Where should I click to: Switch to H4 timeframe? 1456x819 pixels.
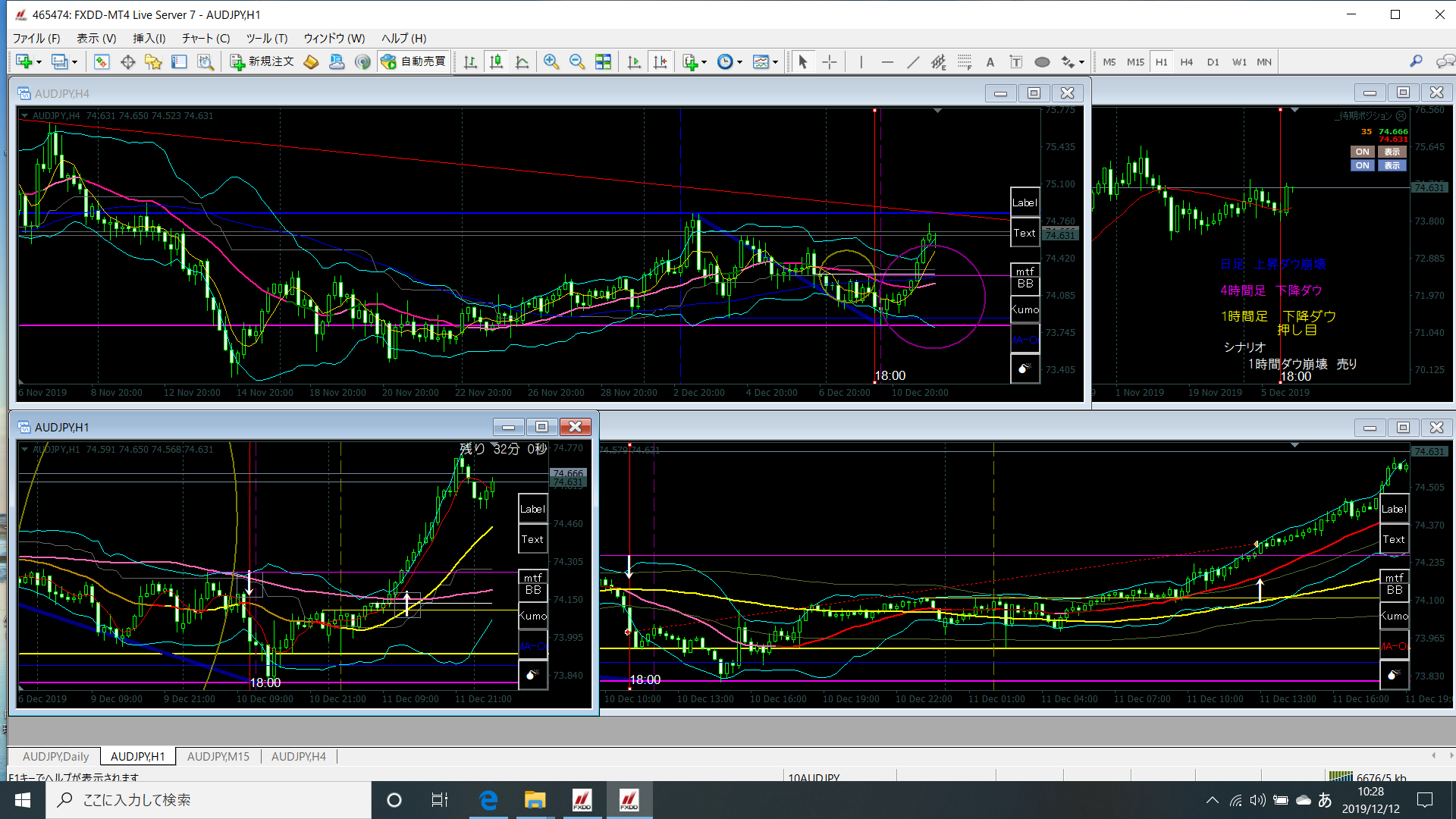(x=1187, y=62)
